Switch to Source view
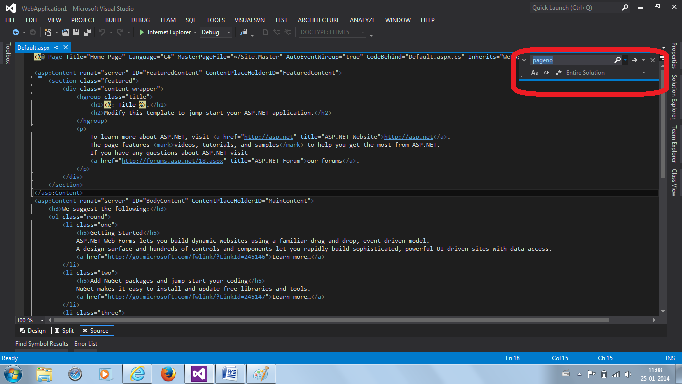The width and height of the screenshot is (682, 384). coord(97,331)
